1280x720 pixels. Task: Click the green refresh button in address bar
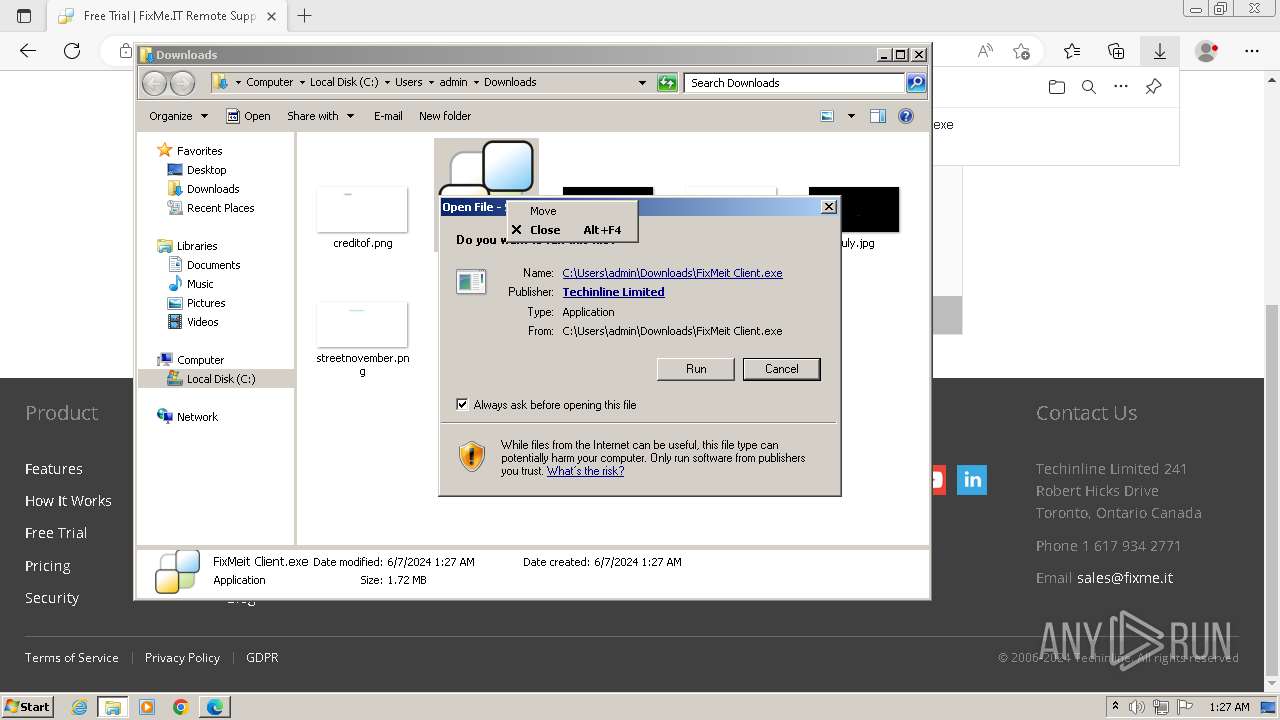tap(667, 83)
